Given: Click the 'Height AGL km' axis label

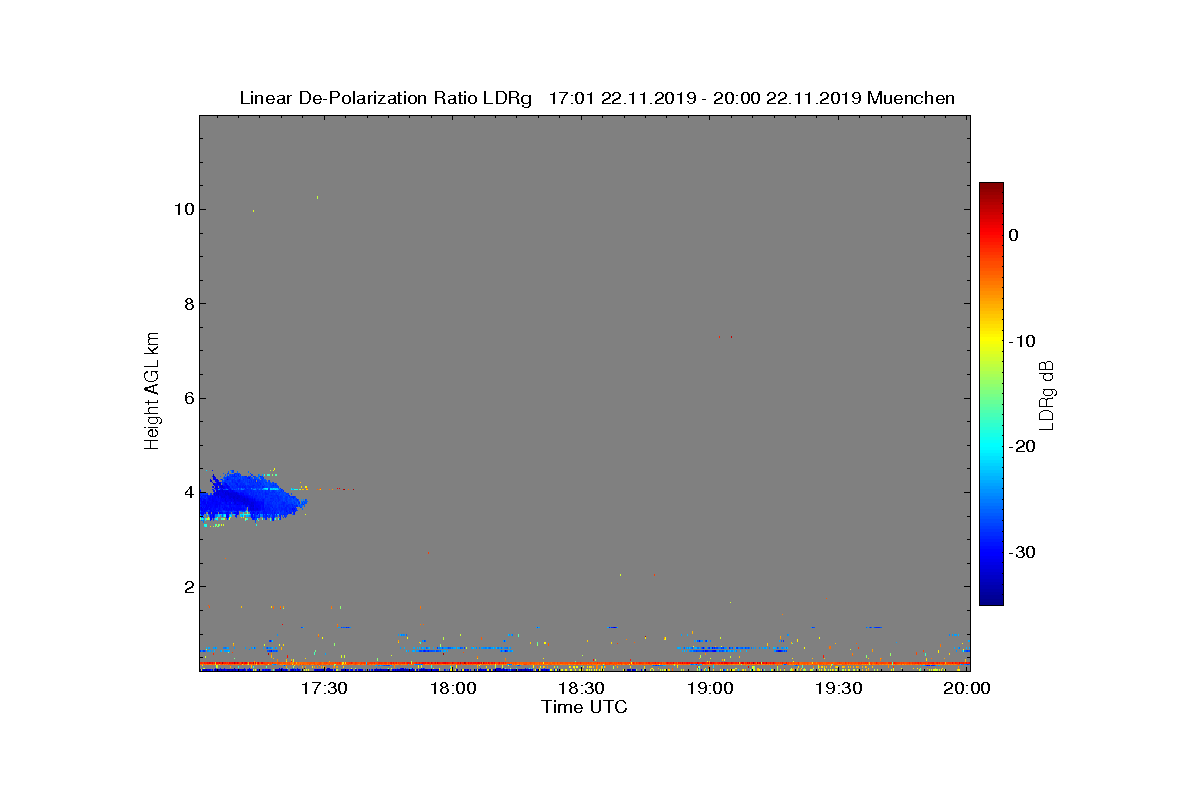Looking at the screenshot, I should (x=152, y=391).
